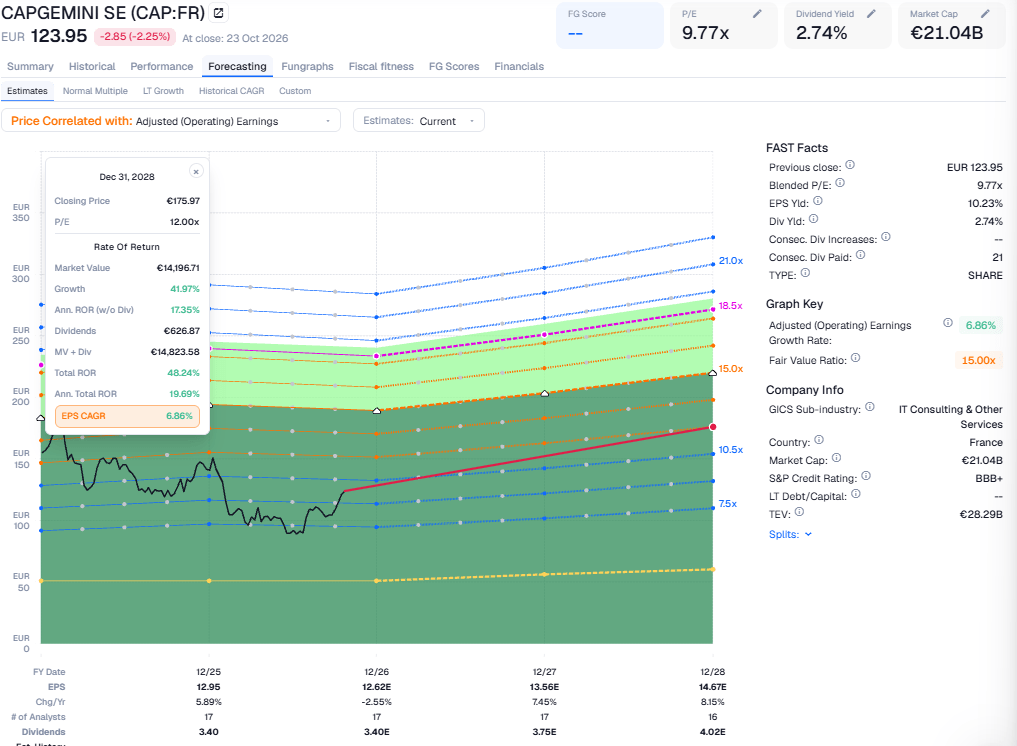The height and width of the screenshot is (746, 1017).
Task: Select the Forecasting tab
Action: 237,66
